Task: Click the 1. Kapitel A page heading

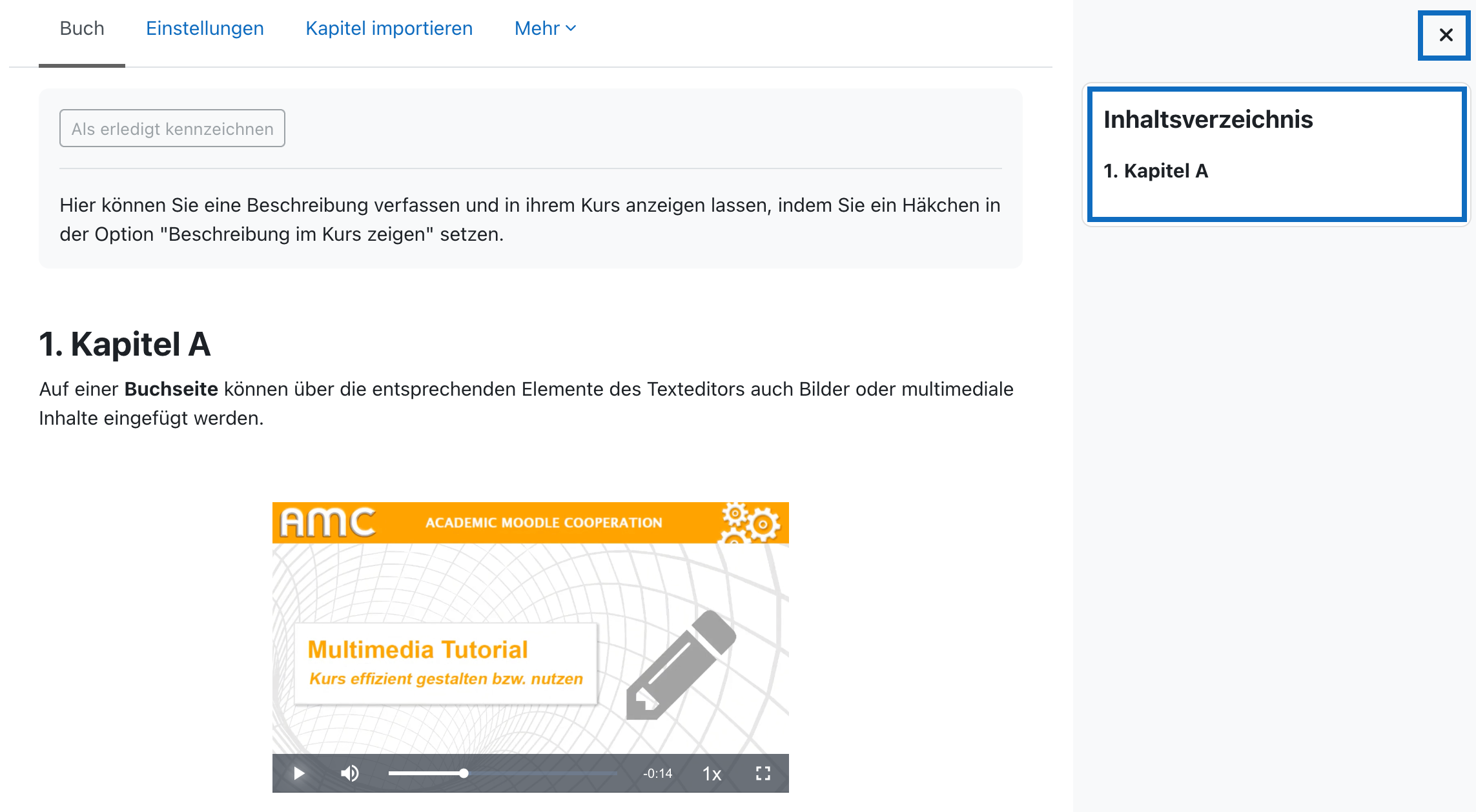Action: point(125,344)
